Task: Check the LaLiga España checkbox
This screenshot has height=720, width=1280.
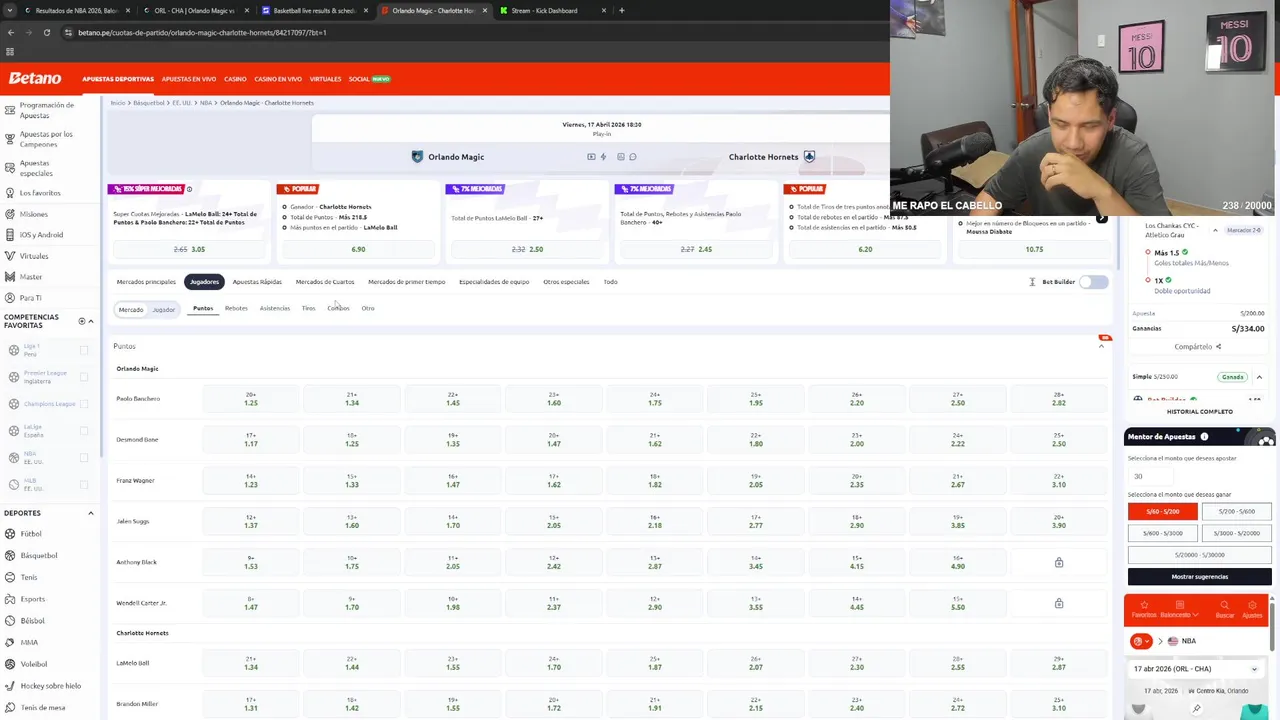Action: [x=84, y=431]
